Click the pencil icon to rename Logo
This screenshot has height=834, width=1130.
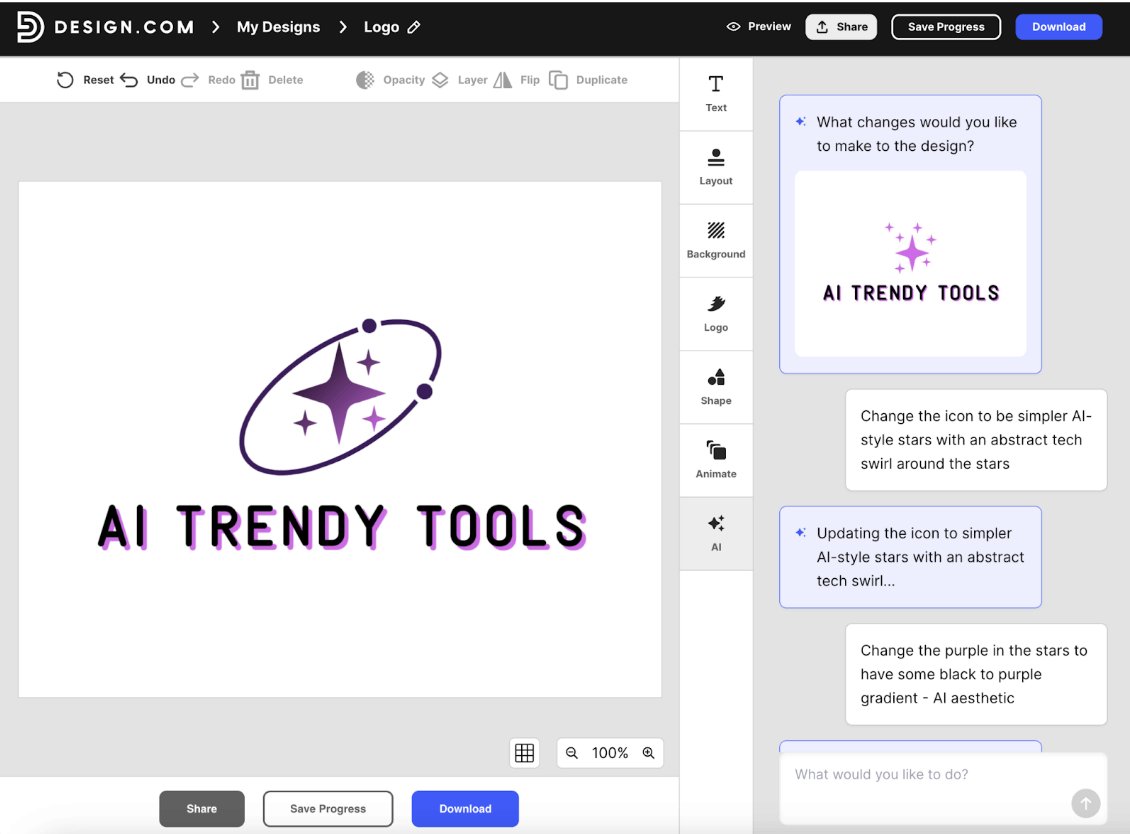[x=414, y=27]
